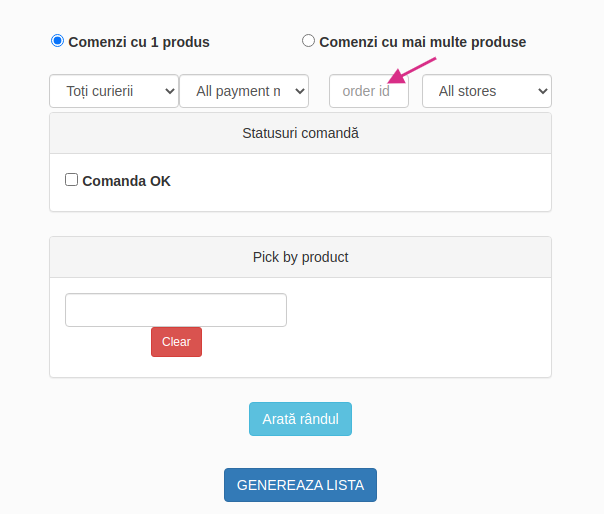Select the "Comenzi cu 1 produs" radio button

57,40
